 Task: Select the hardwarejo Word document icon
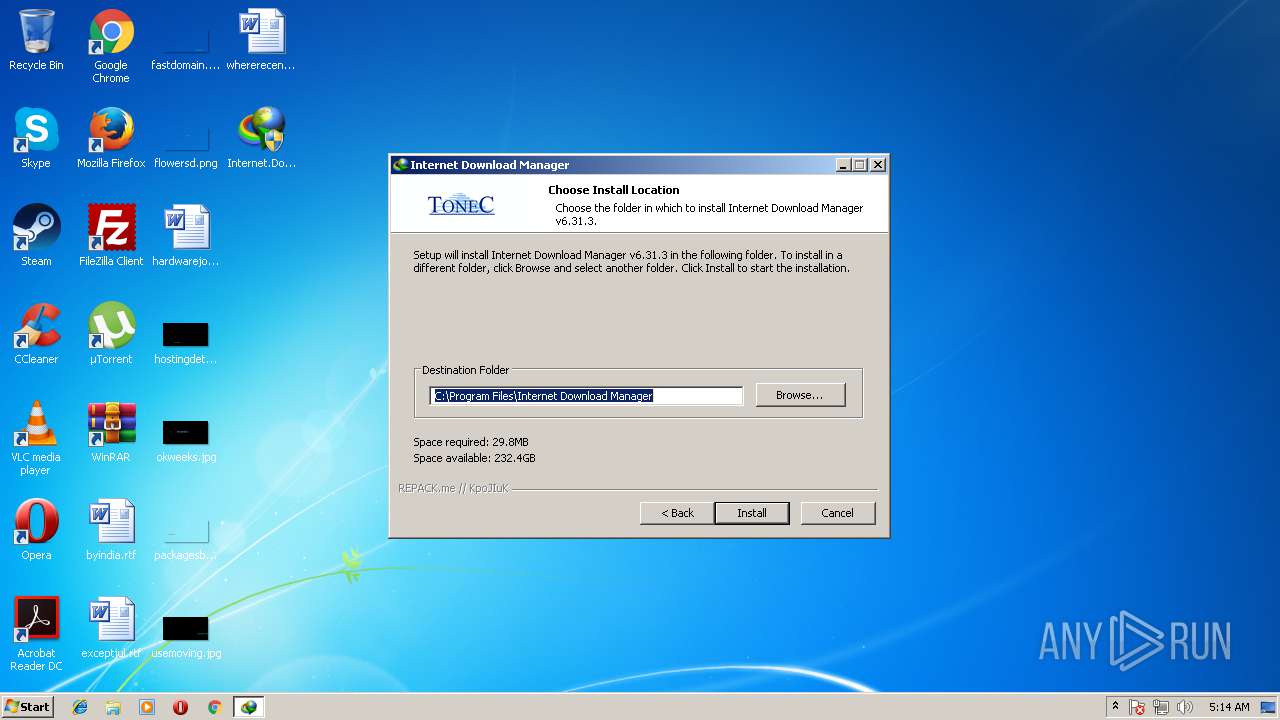(x=186, y=236)
